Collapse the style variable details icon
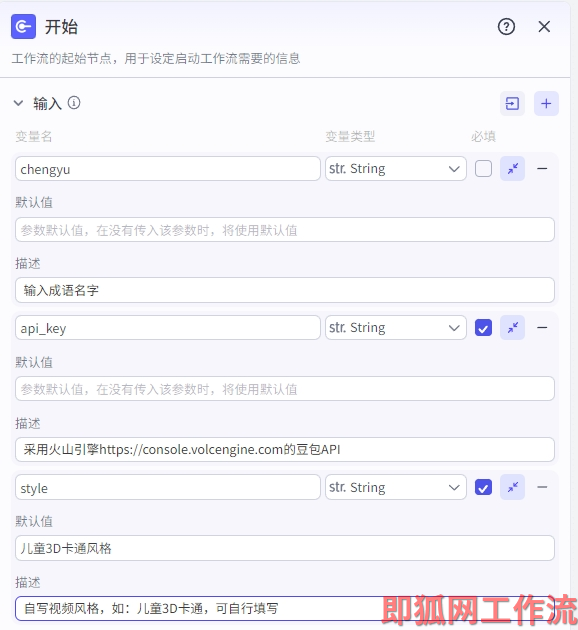Screen dimensions: 578x630 [512, 487]
